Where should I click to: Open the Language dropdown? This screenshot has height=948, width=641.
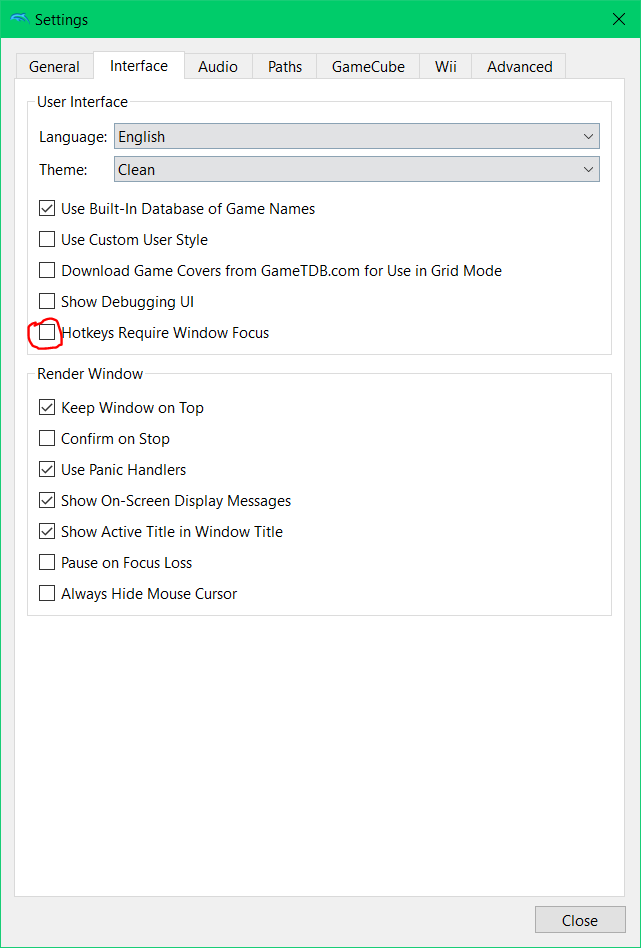[357, 137]
